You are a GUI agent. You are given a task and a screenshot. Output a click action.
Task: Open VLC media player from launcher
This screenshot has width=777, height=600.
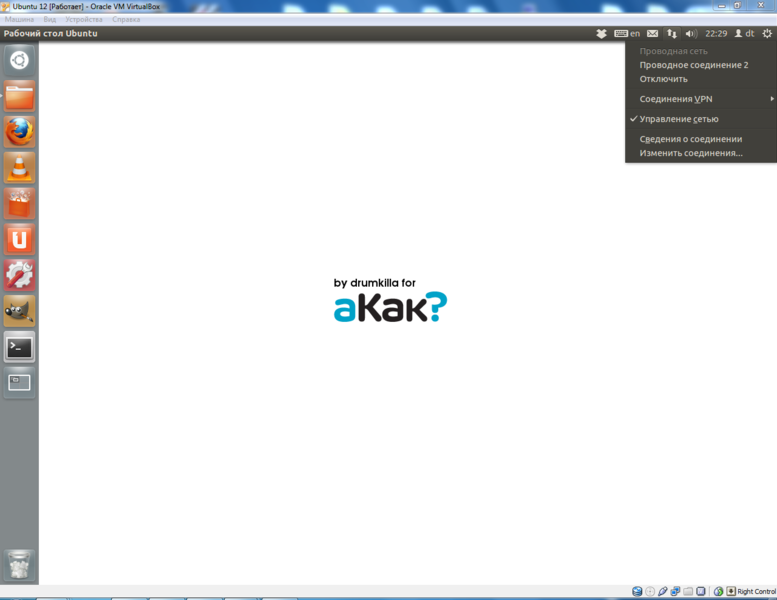point(19,168)
